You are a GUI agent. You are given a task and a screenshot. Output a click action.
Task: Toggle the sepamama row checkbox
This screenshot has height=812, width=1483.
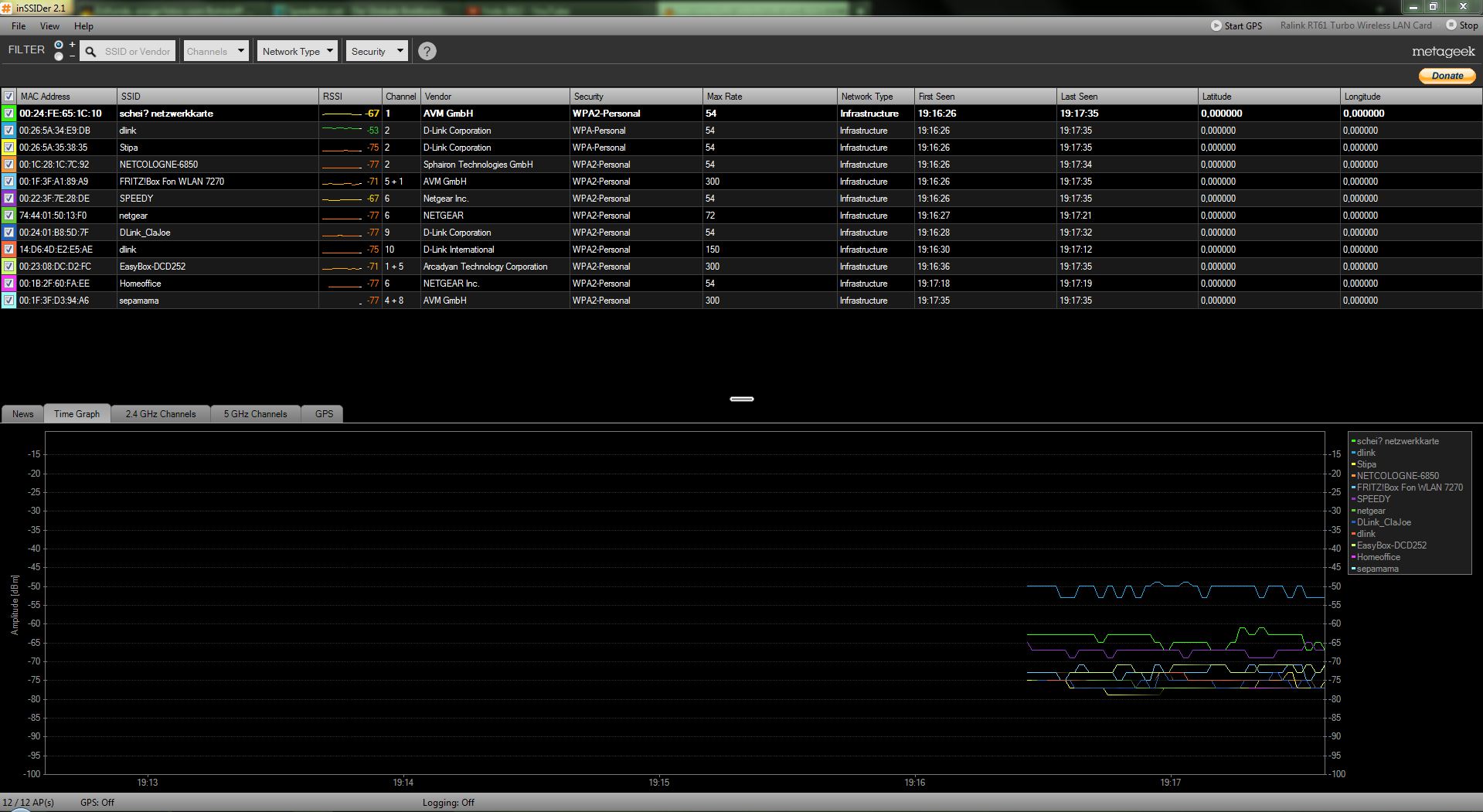9,301
